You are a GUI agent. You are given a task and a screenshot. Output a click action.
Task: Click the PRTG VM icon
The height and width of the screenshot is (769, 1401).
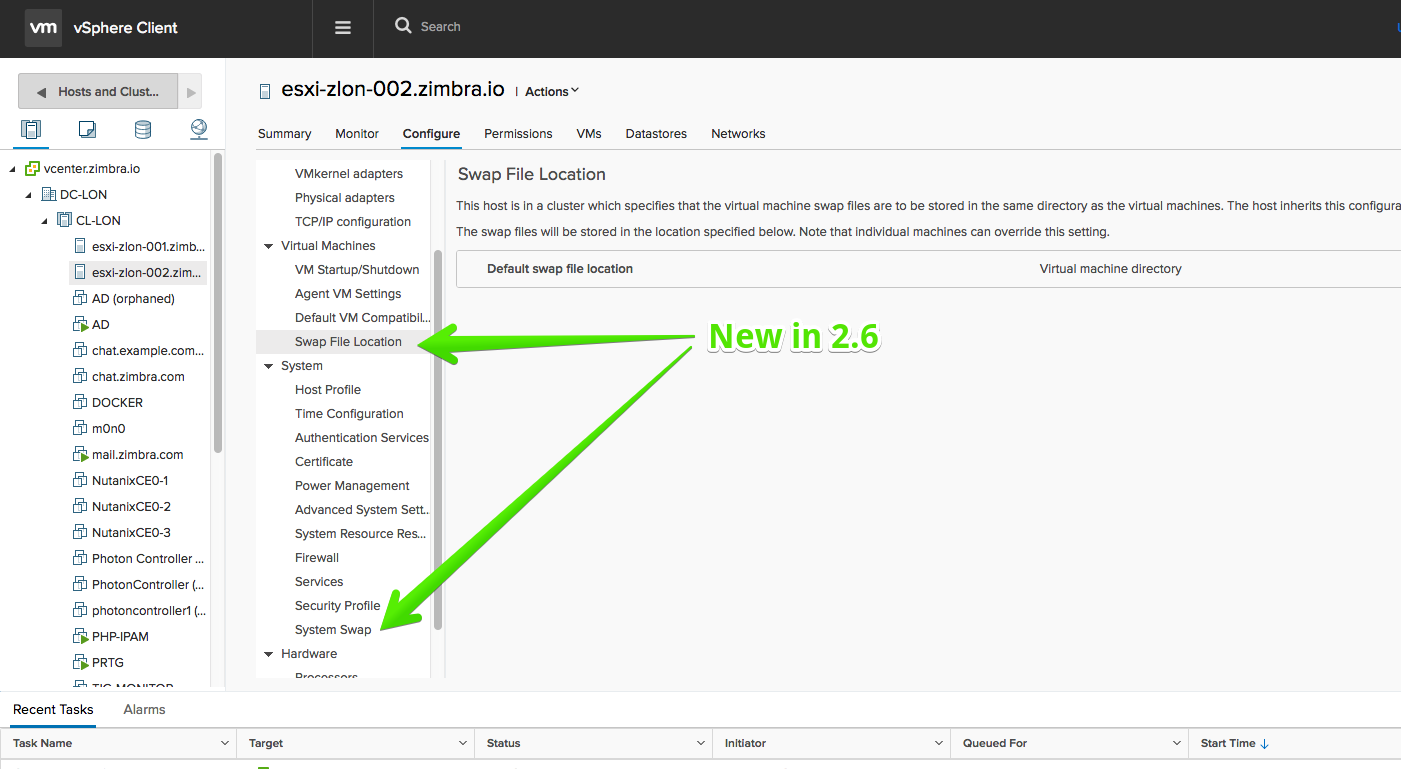[81, 663]
